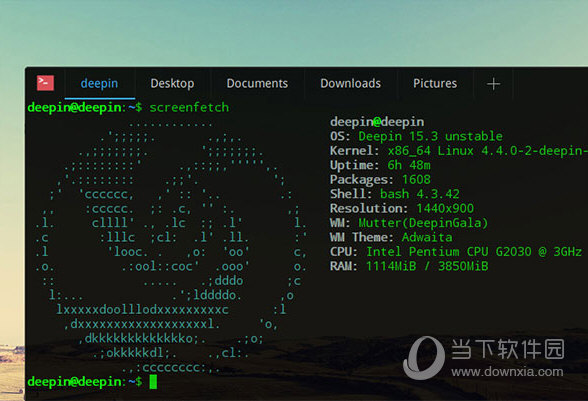Click the screenfetch command text

pyautogui.click(x=189, y=108)
